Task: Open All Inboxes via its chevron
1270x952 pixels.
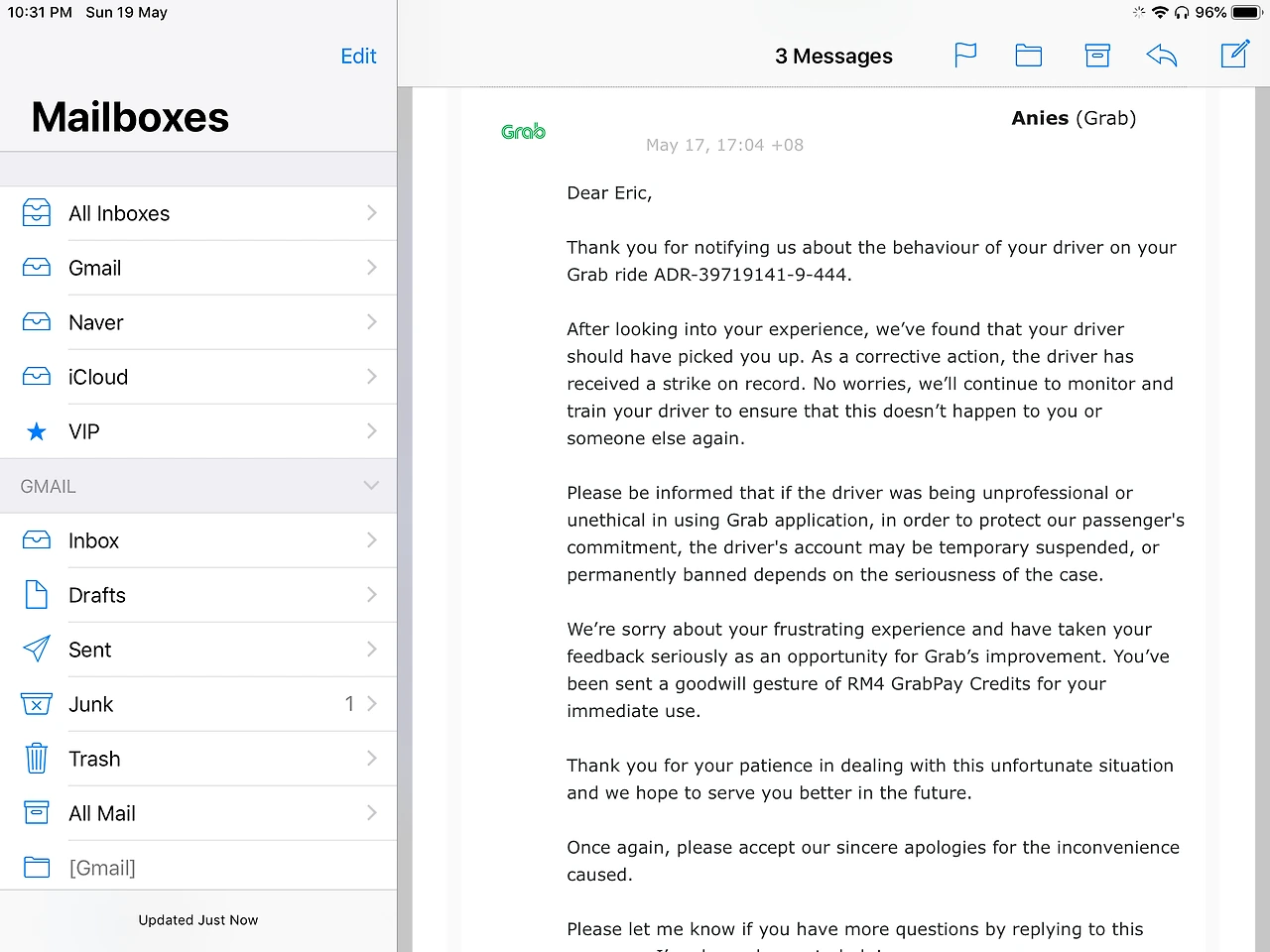Action: pos(372,213)
